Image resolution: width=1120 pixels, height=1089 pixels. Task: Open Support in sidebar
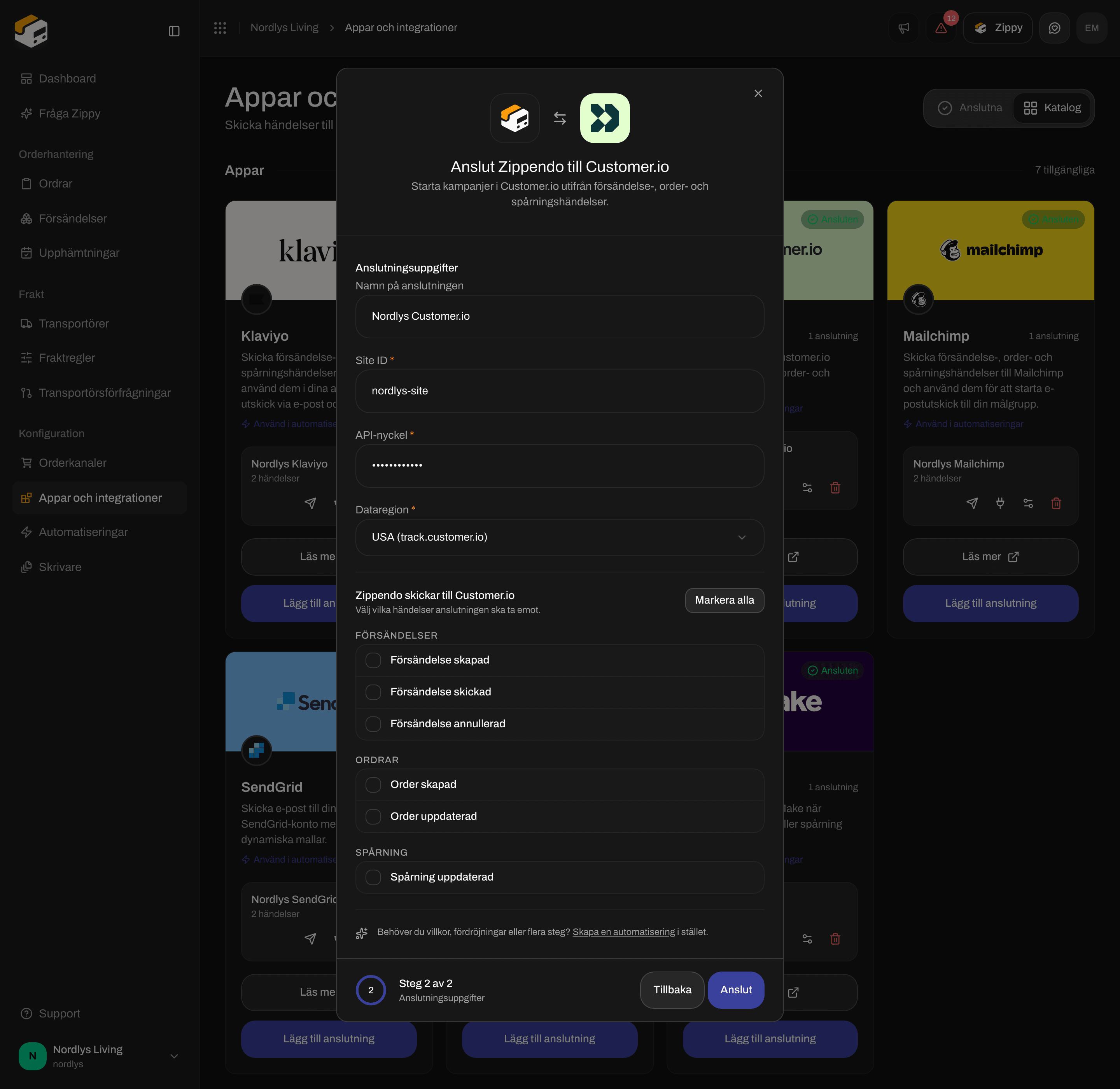click(100, 1014)
